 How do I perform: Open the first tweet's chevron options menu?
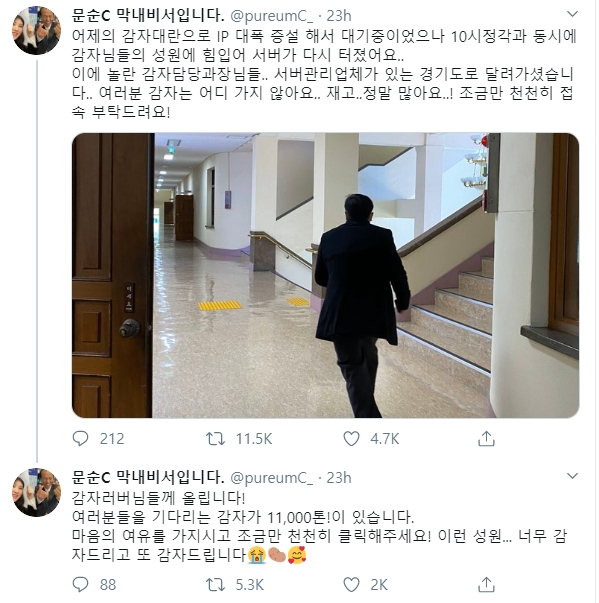(x=572, y=14)
